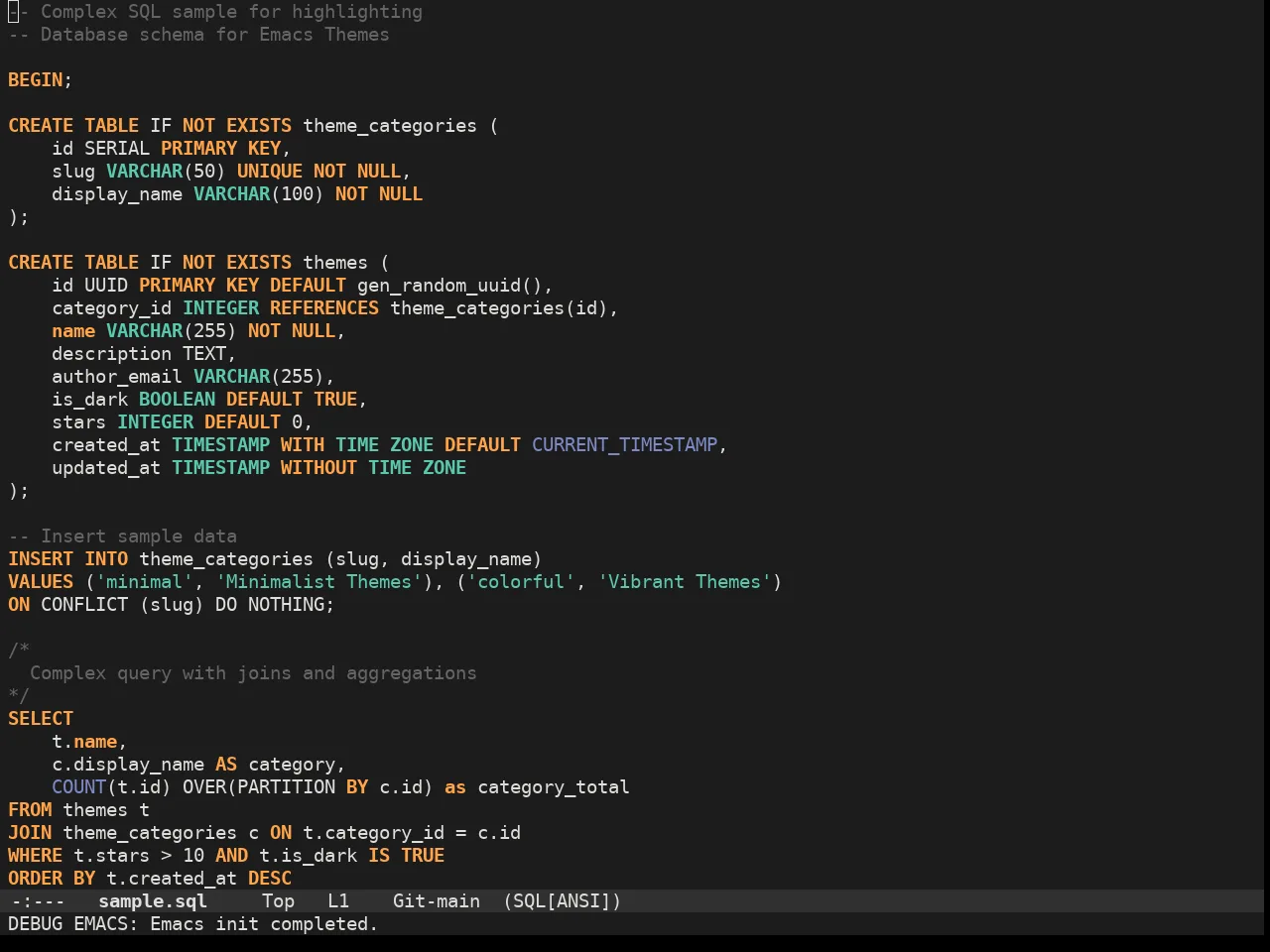Click the string 'Minimalist Themes'
The height and width of the screenshot is (952, 1270).
(318, 582)
